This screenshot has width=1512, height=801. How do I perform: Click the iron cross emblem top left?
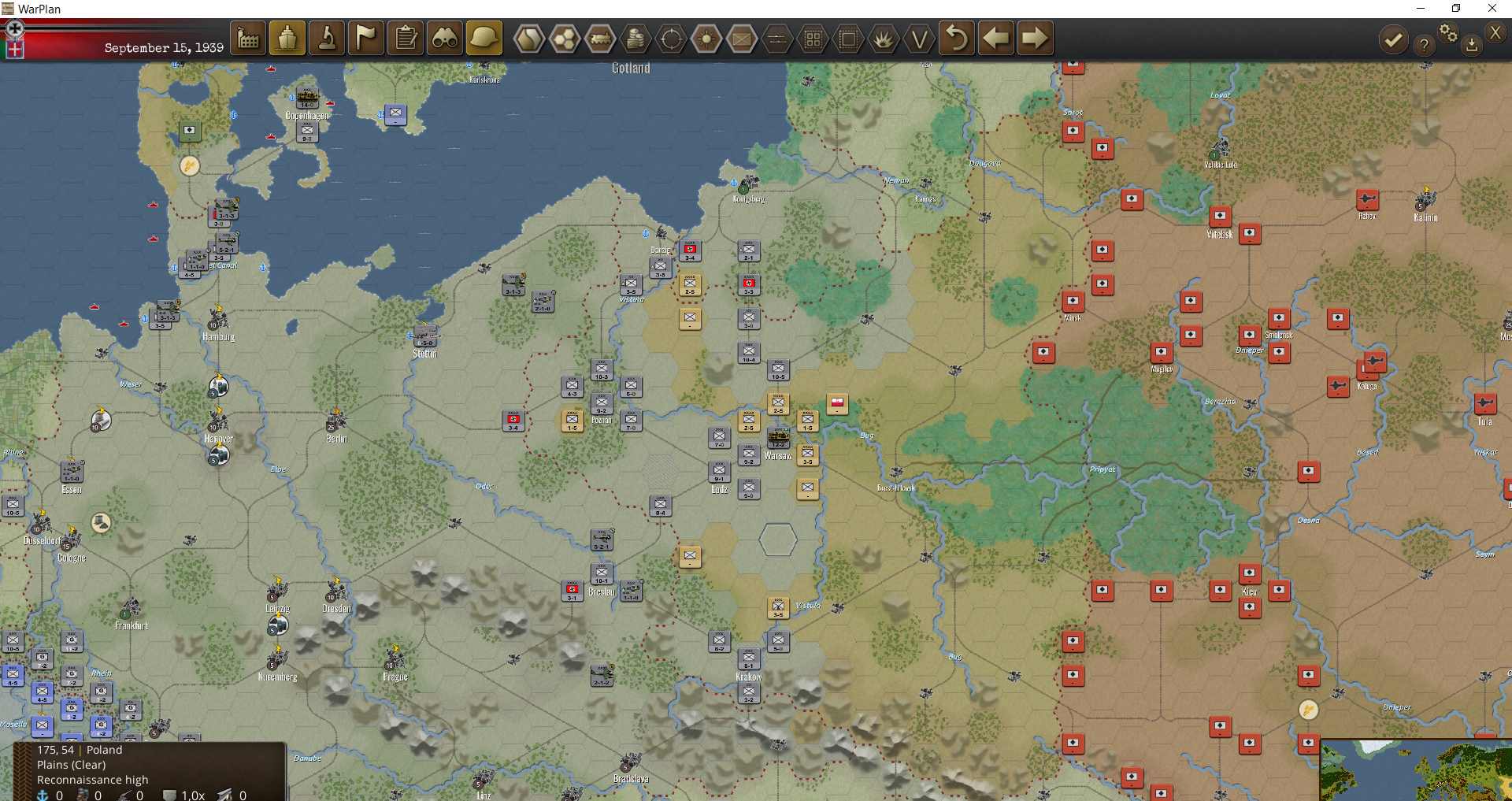[14, 29]
